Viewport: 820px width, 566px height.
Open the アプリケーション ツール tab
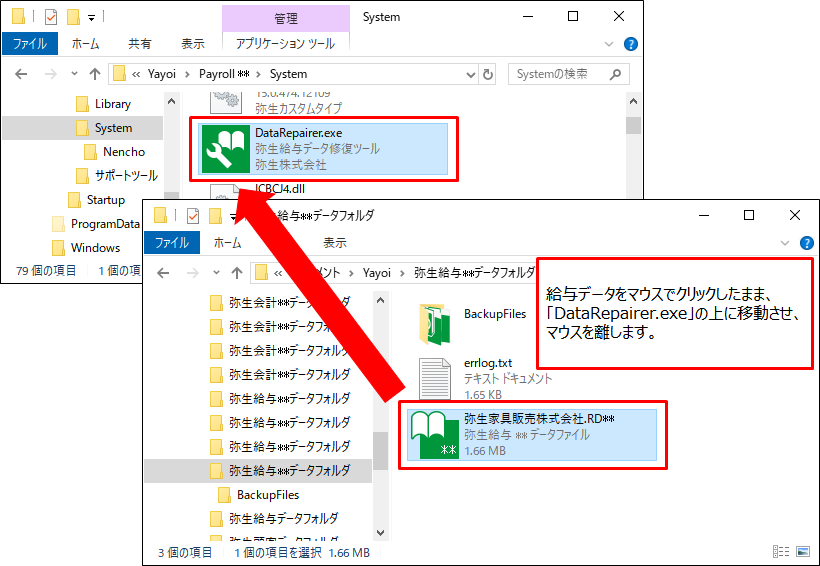[x=286, y=44]
